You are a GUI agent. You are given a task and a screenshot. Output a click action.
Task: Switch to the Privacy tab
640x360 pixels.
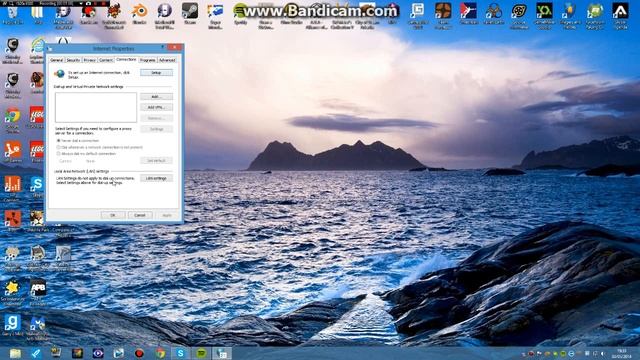coord(89,60)
